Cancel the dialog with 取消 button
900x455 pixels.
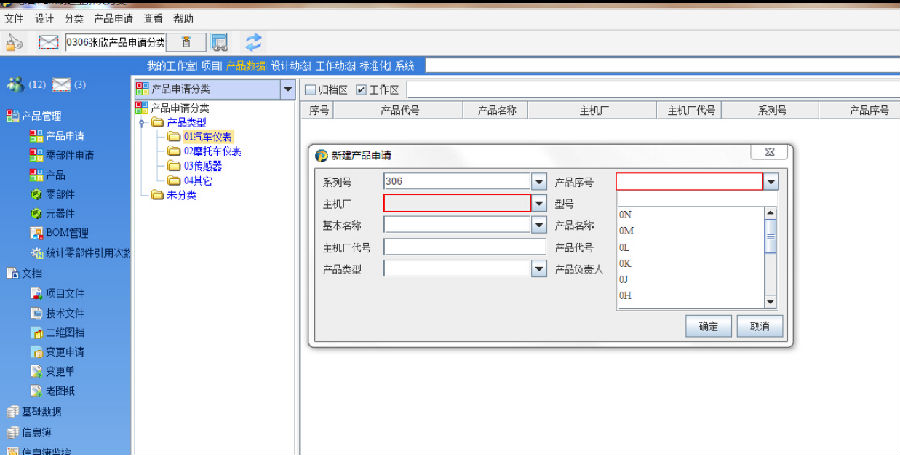(759, 326)
